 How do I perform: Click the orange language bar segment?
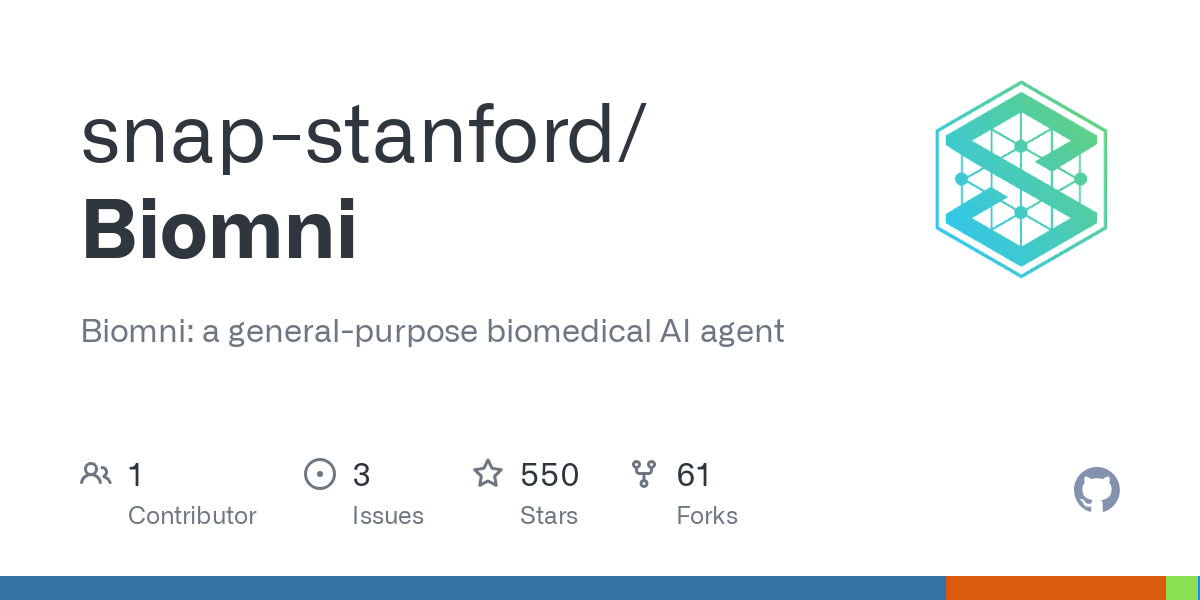point(1056,588)
